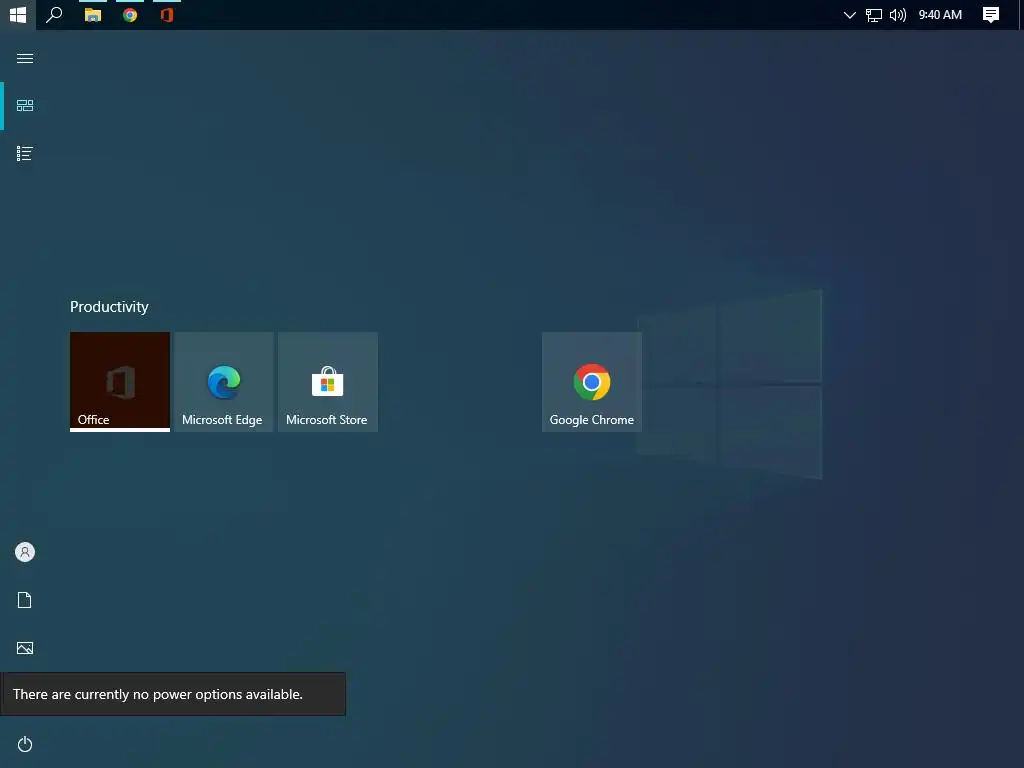
Task: Expand the Start menu hamburger
Action: click(25, 58)
